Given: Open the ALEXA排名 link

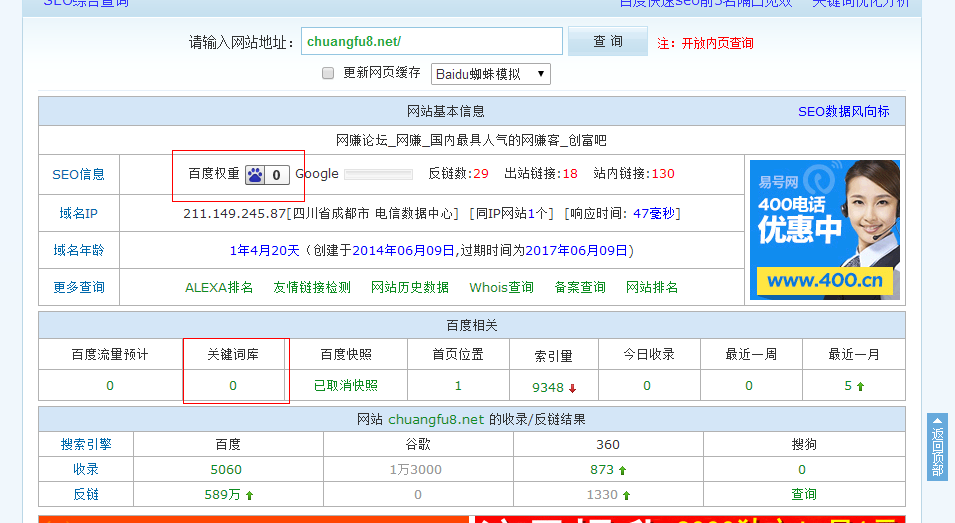Looking at the screenshot, I should 219,287.
